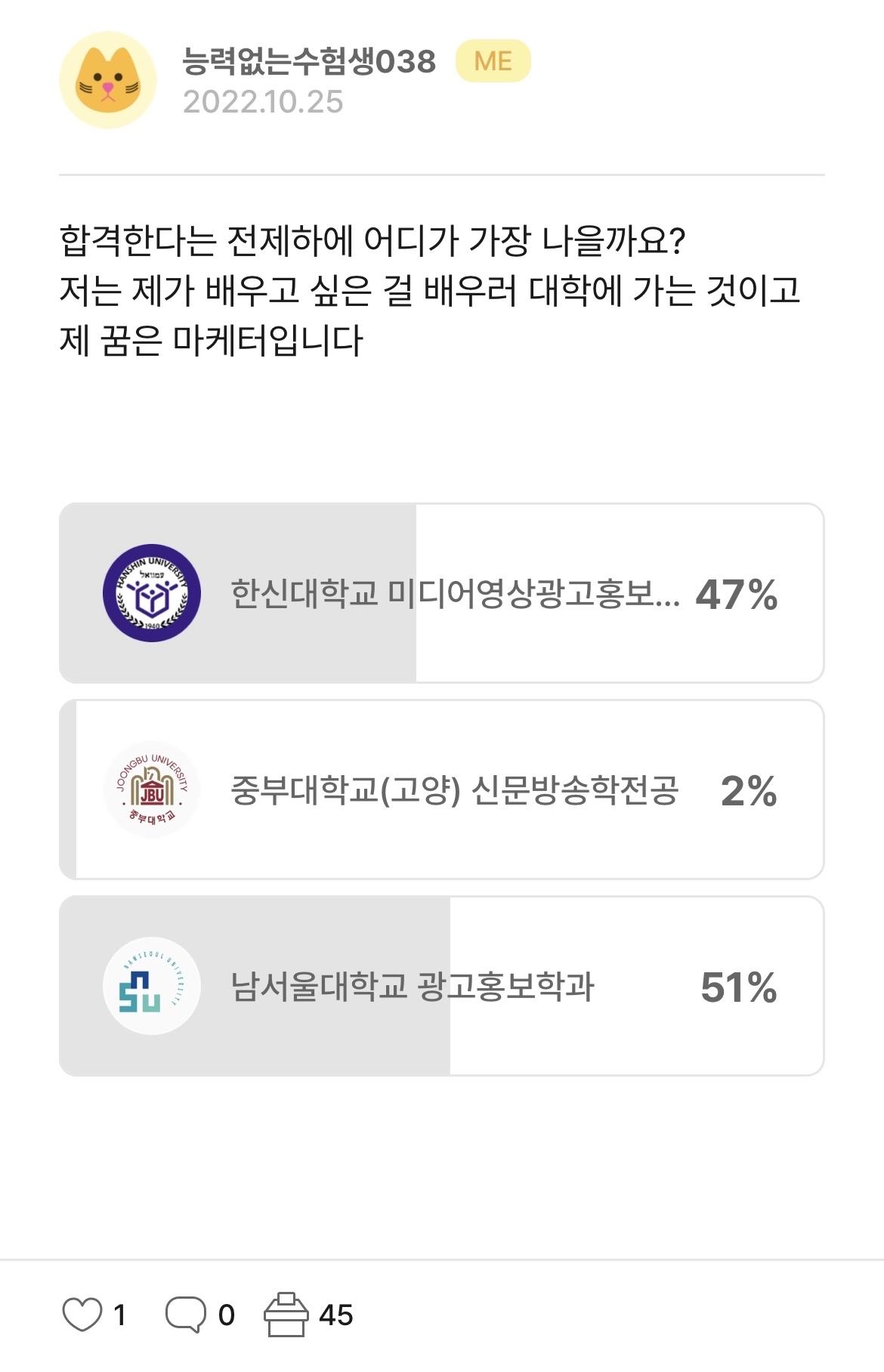
Task: Tap the ballot box vote icon
Action: click(286, 1315)
